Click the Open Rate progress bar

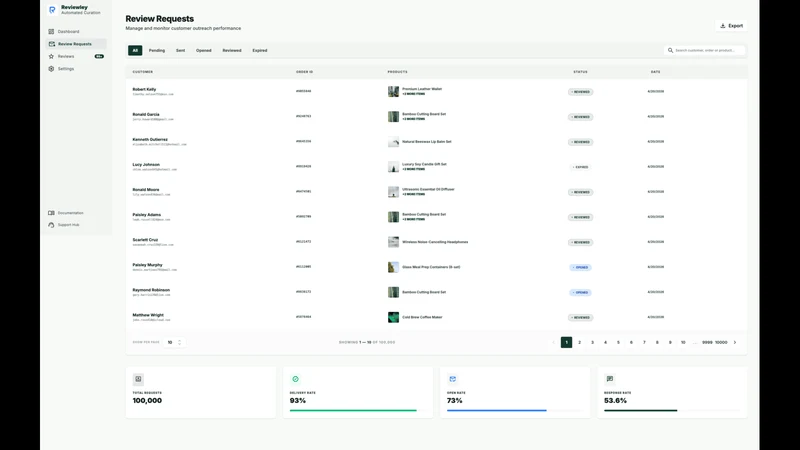[x=515, y=410]
